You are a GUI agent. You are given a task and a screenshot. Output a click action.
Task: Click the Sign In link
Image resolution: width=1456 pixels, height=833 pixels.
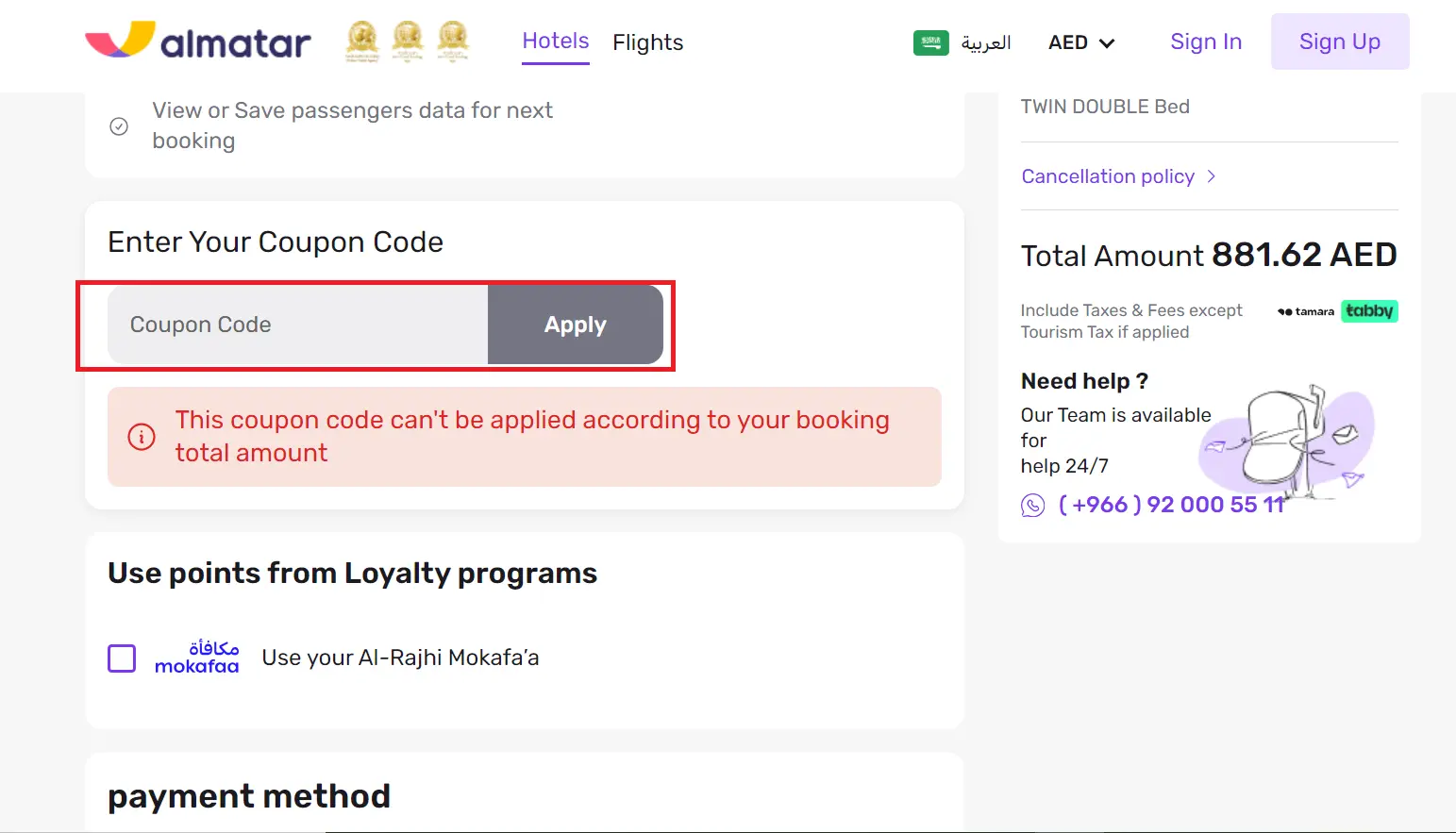[1206, 42]
